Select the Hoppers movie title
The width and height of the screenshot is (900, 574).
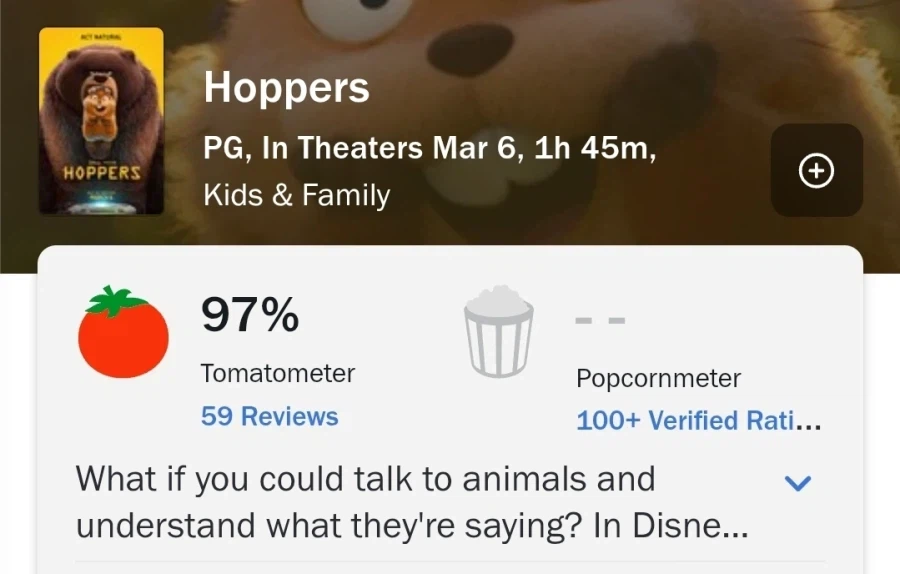[286, 88]
